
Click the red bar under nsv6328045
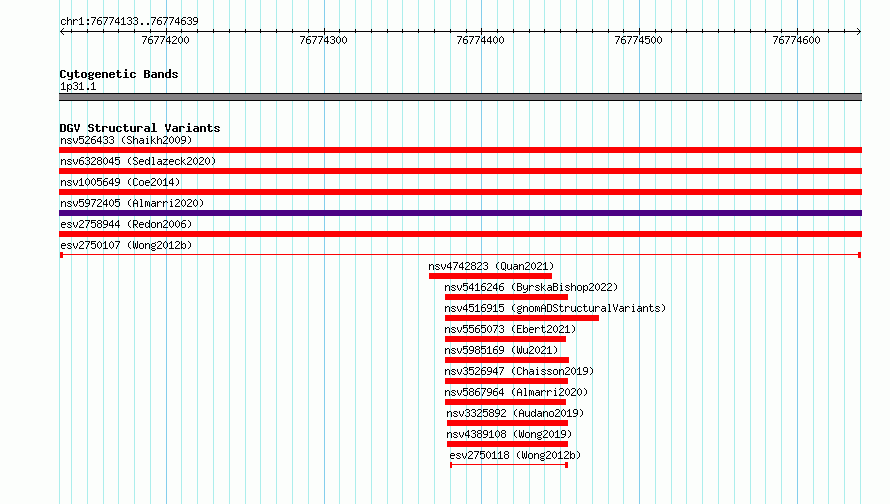tap(460, 171)
